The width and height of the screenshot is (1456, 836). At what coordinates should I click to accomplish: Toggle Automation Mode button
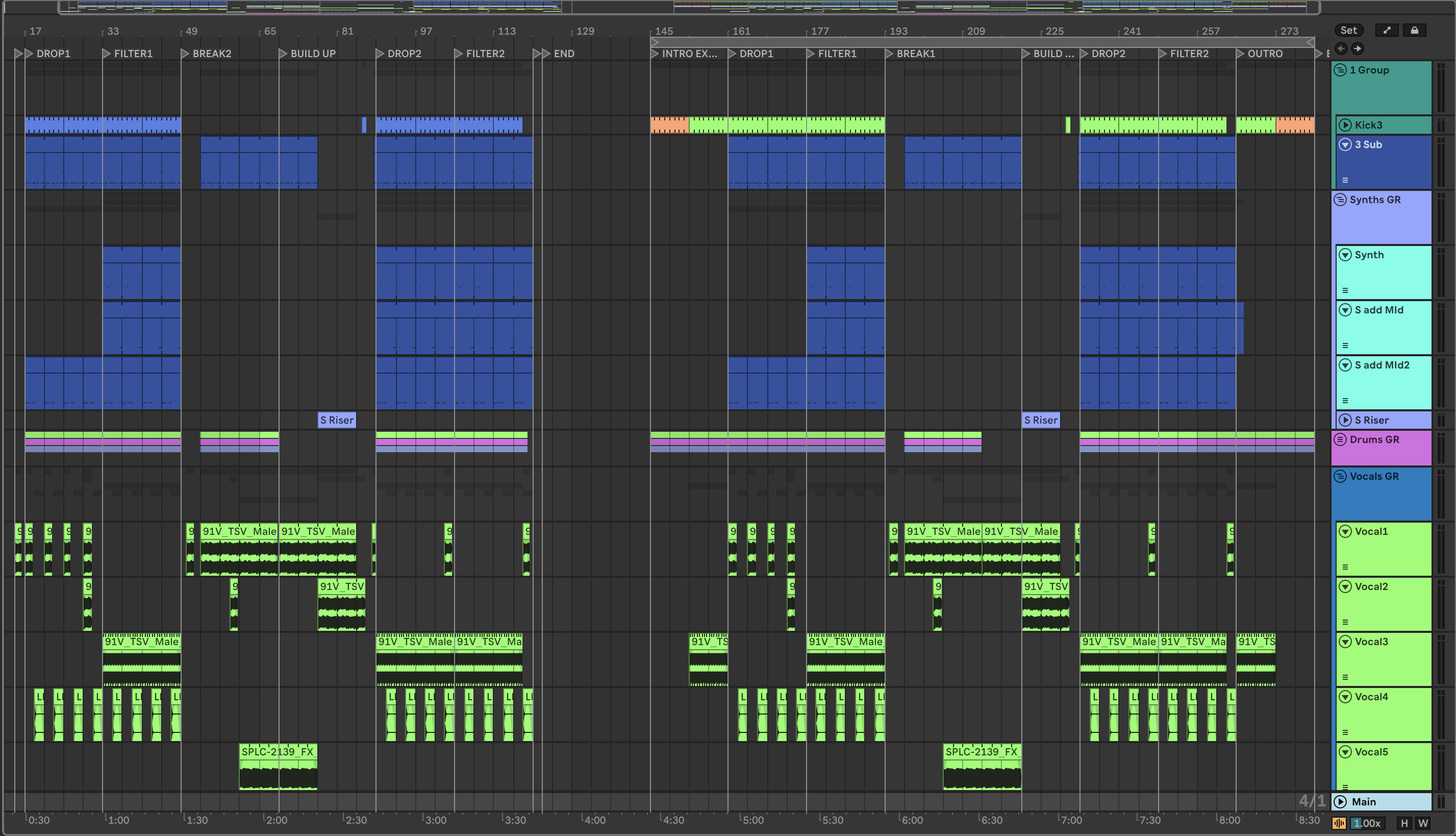pos(1387,31)
